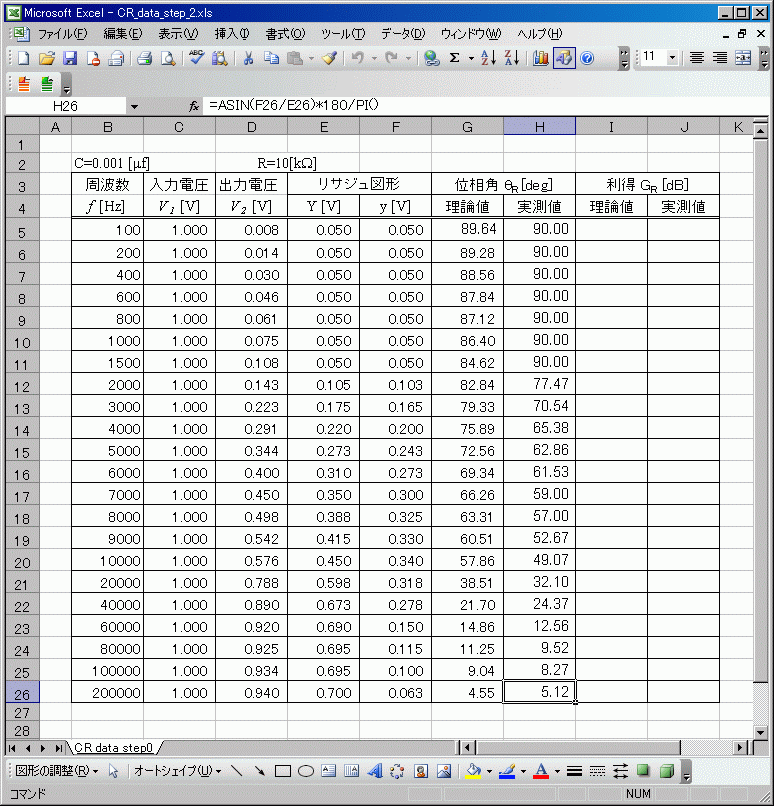Open the Chart Wizard icon
Viewport: 774px width, 806px height.
tap(541, 58)
